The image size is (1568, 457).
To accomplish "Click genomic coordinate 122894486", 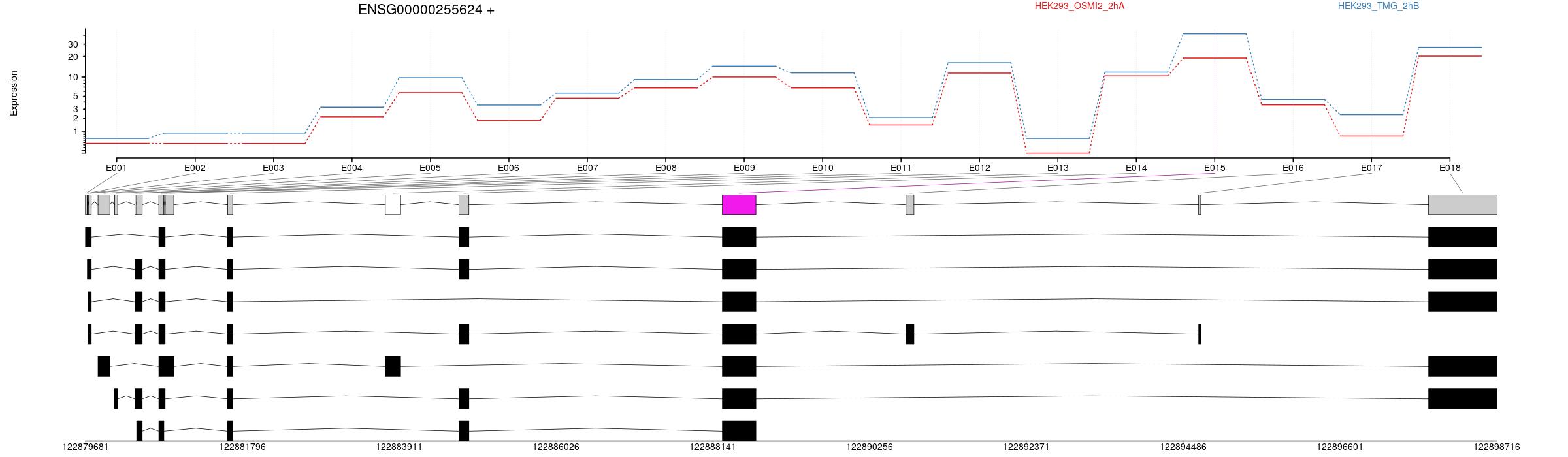I will pyautogui.click(x=1183, y=447).
